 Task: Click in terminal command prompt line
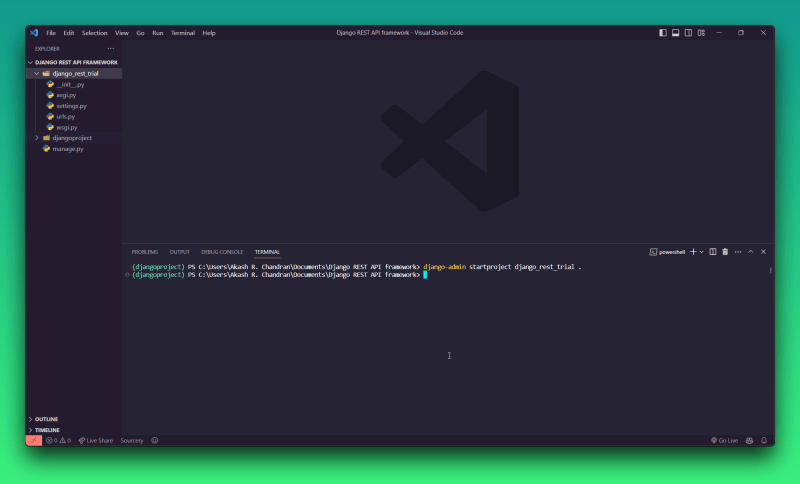coord(425,275)
